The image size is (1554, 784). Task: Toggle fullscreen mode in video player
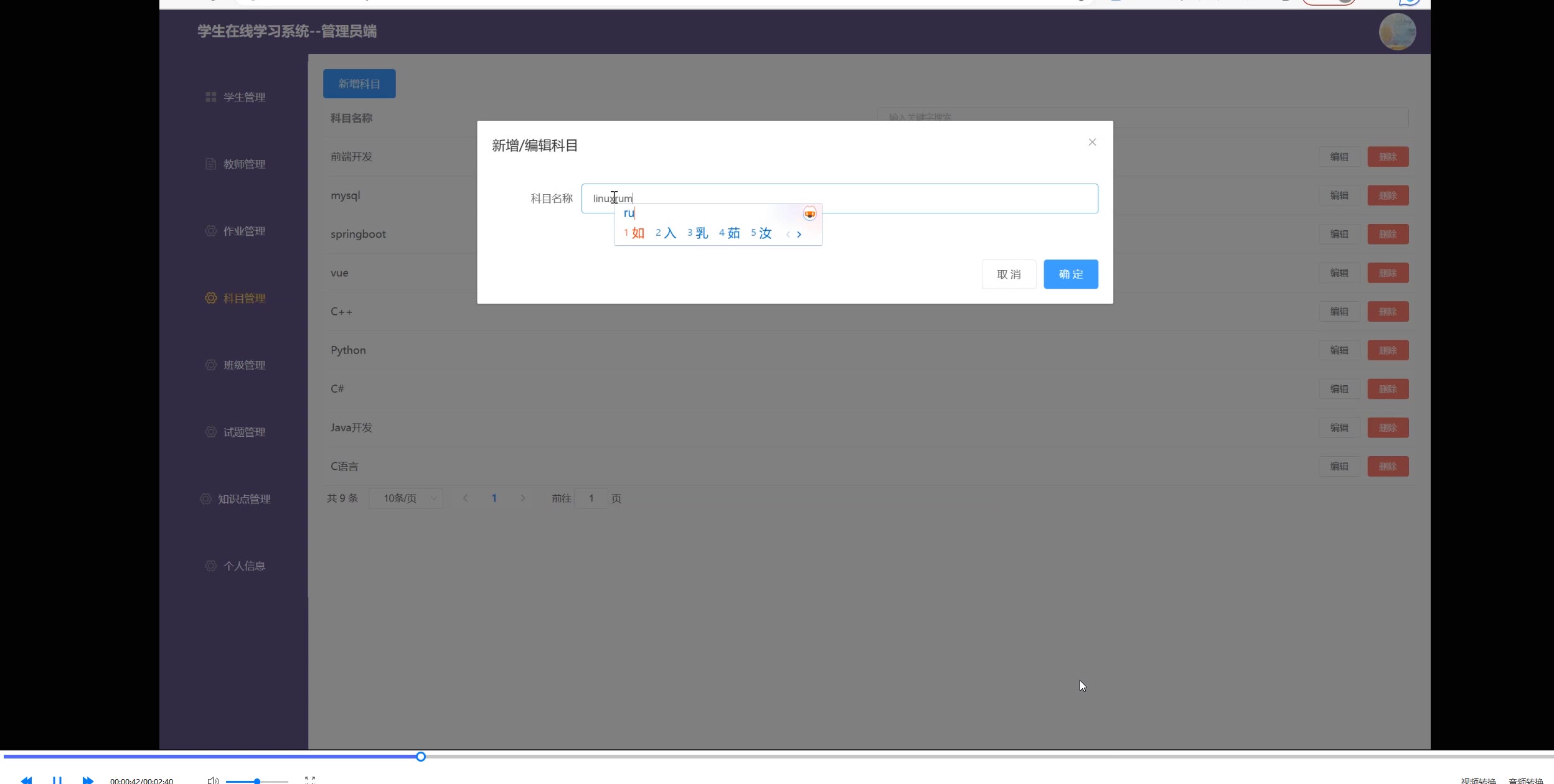(x=310, y=779)
